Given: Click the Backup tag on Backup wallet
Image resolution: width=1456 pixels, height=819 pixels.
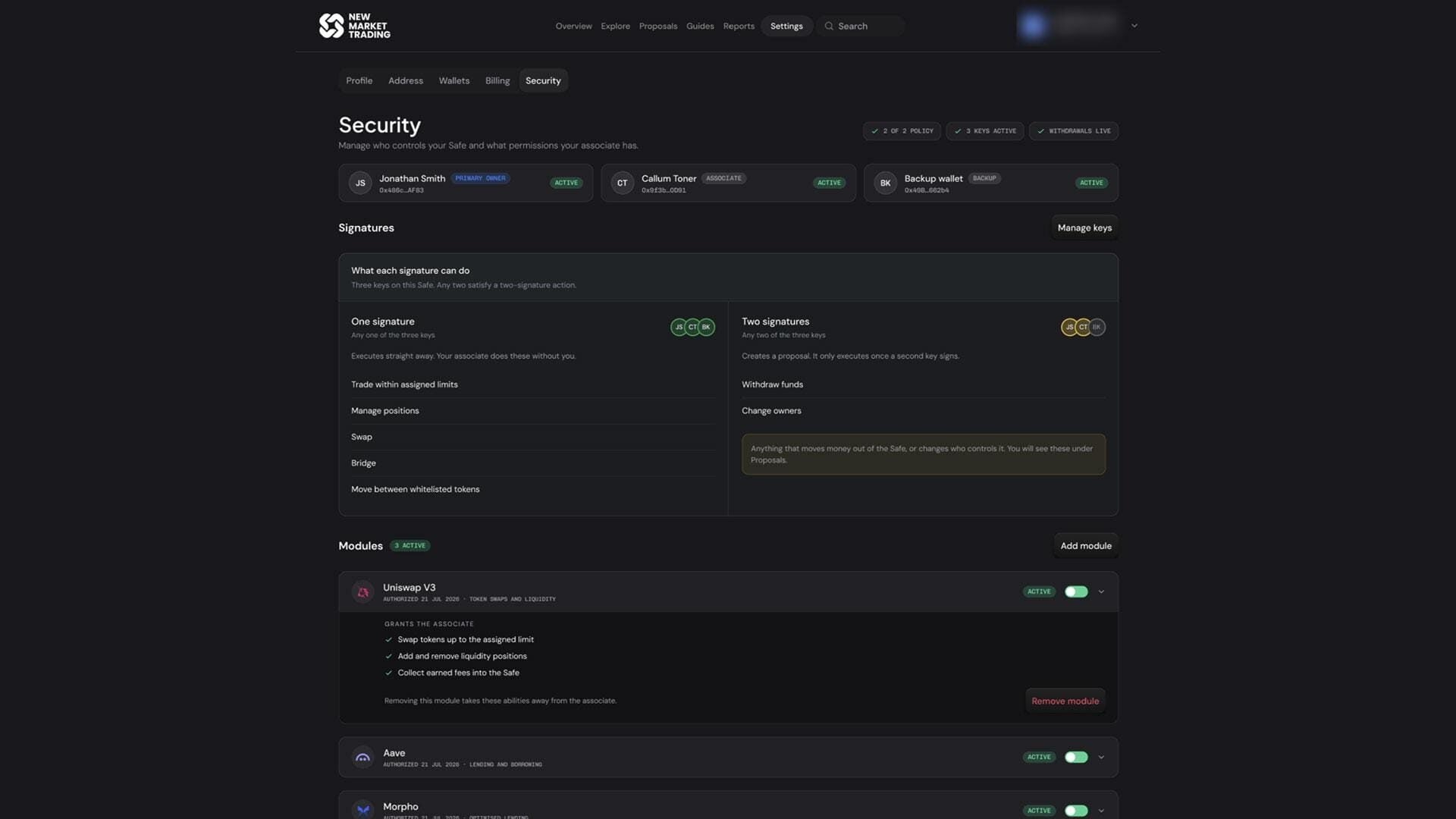Looking at the screenshot, I should click(x=984, y=178).
